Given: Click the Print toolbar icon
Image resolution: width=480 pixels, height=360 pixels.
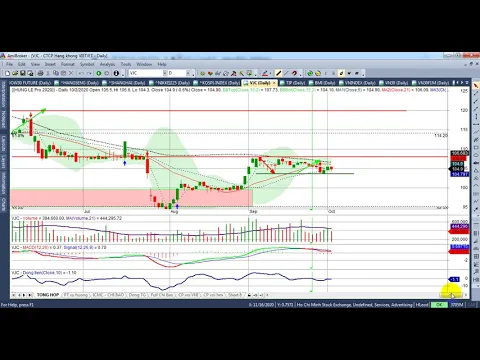Looking at the screenshot, I should tap(40, 73).
